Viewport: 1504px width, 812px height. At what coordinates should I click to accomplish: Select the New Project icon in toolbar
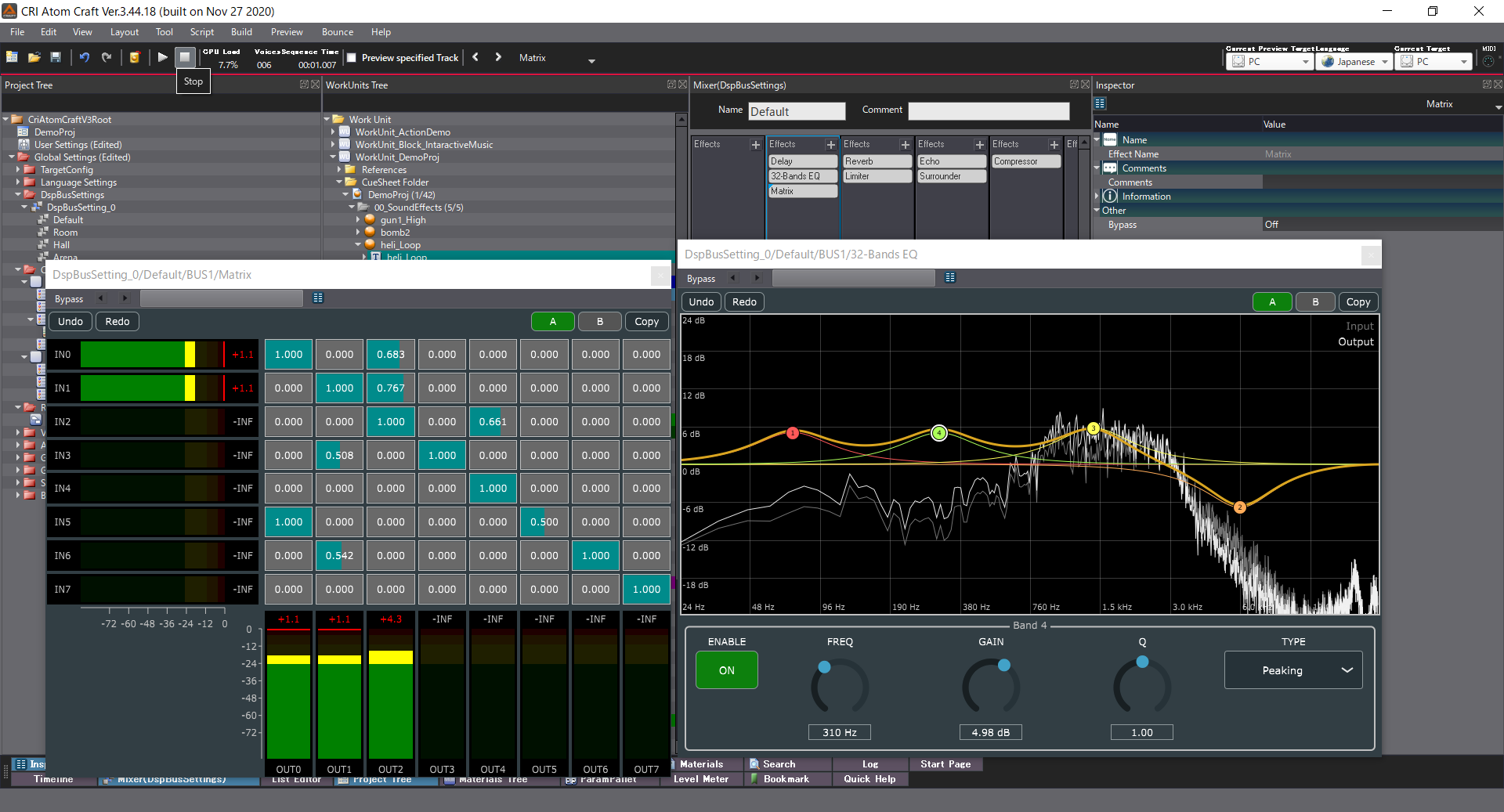pos(12,57)
